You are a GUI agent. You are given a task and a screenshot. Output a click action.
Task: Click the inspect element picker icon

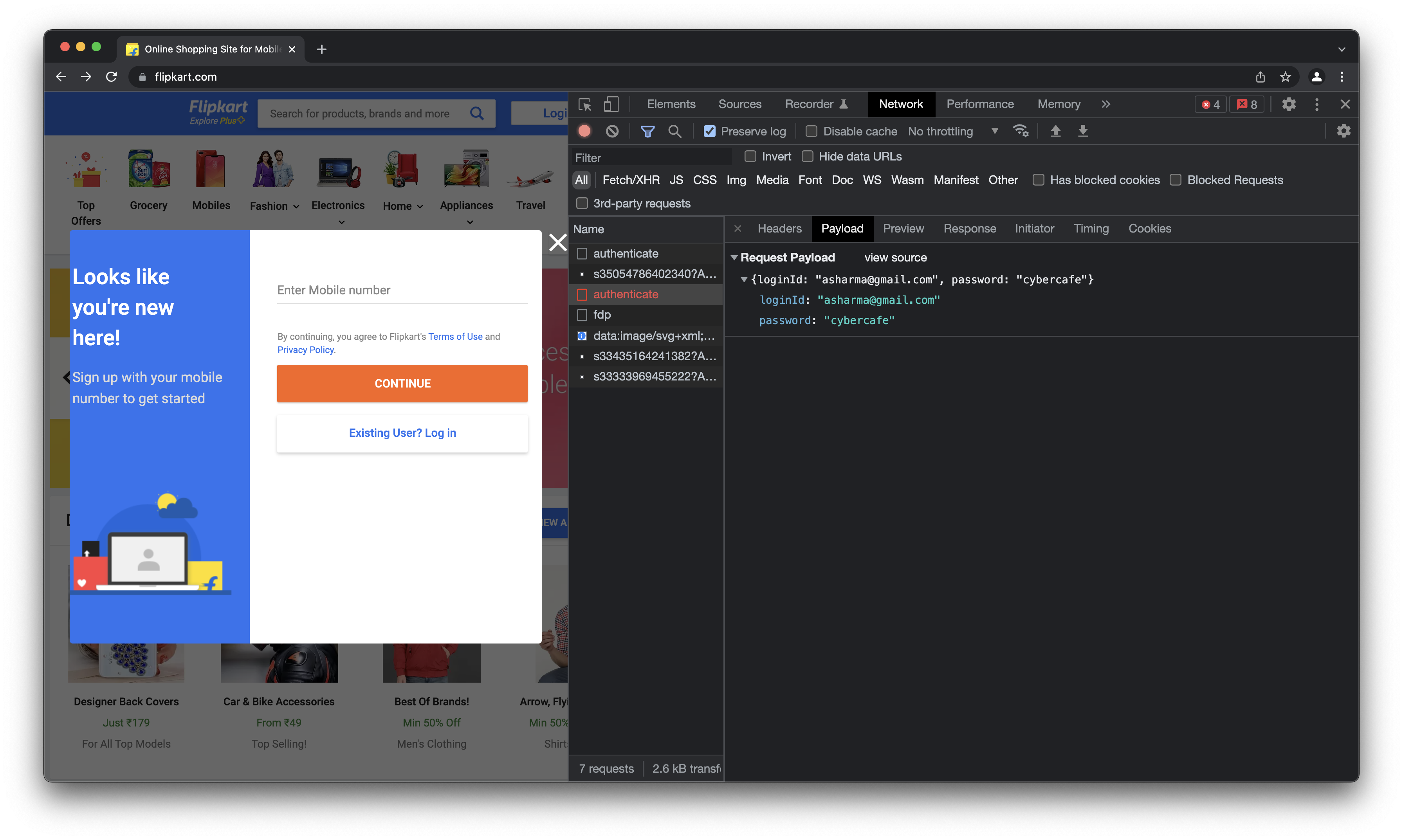point(585,104)
